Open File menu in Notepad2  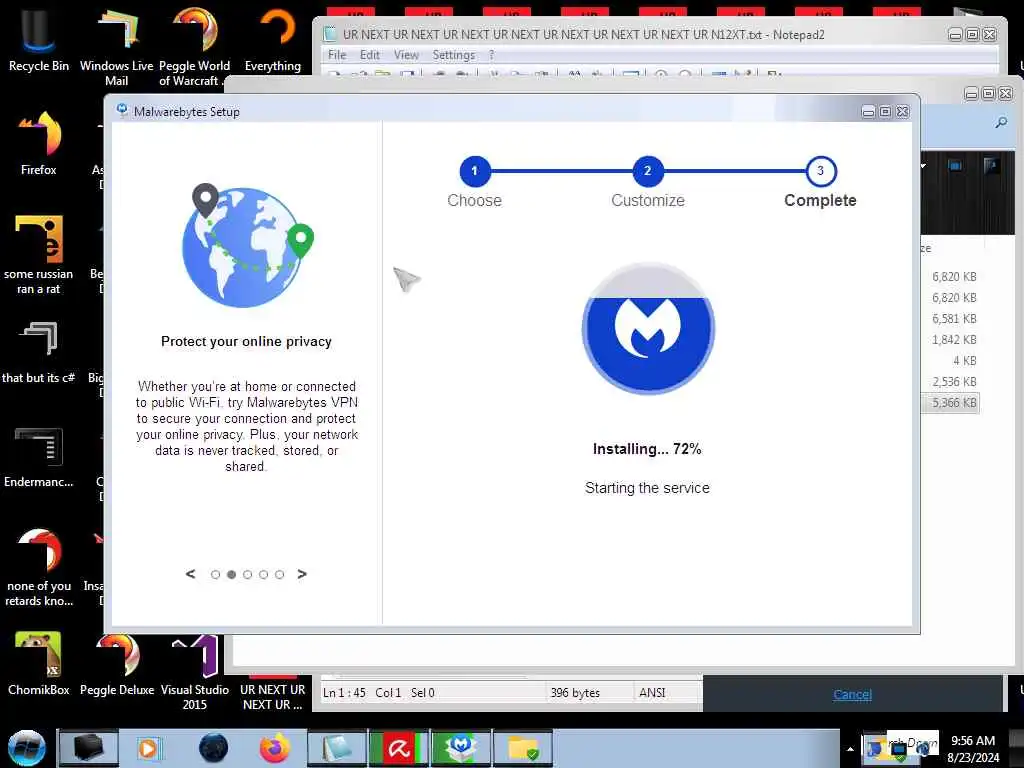337,55
